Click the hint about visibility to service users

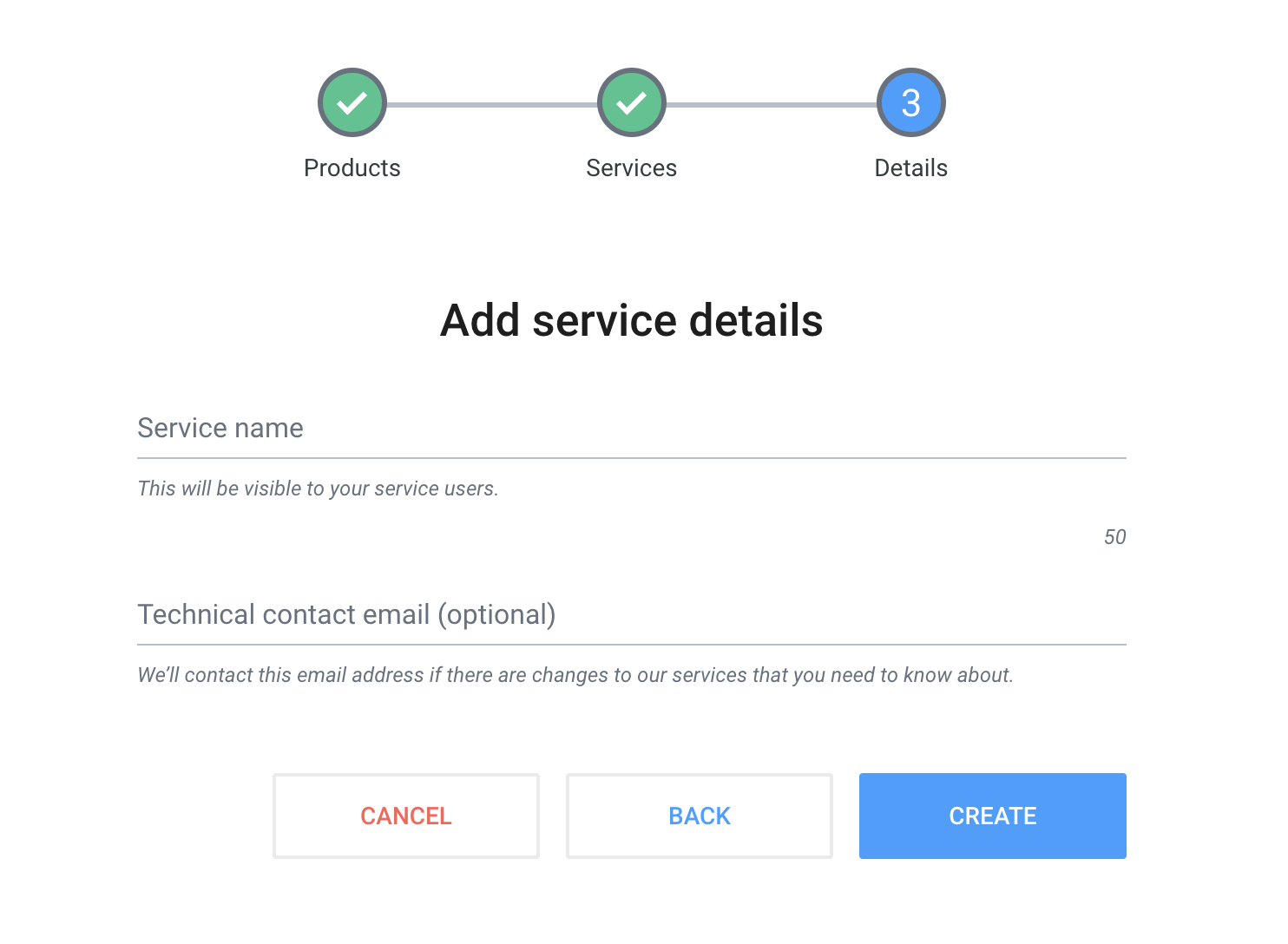coord(318,488)
